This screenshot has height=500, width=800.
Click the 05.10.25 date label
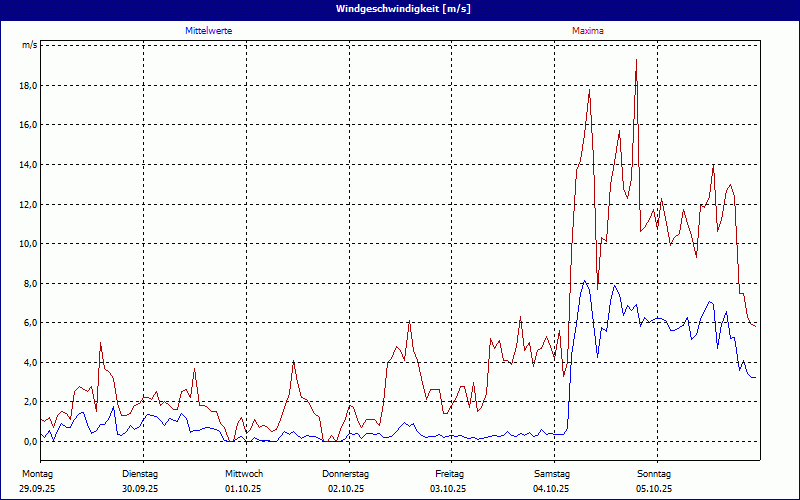coord(654,489)
